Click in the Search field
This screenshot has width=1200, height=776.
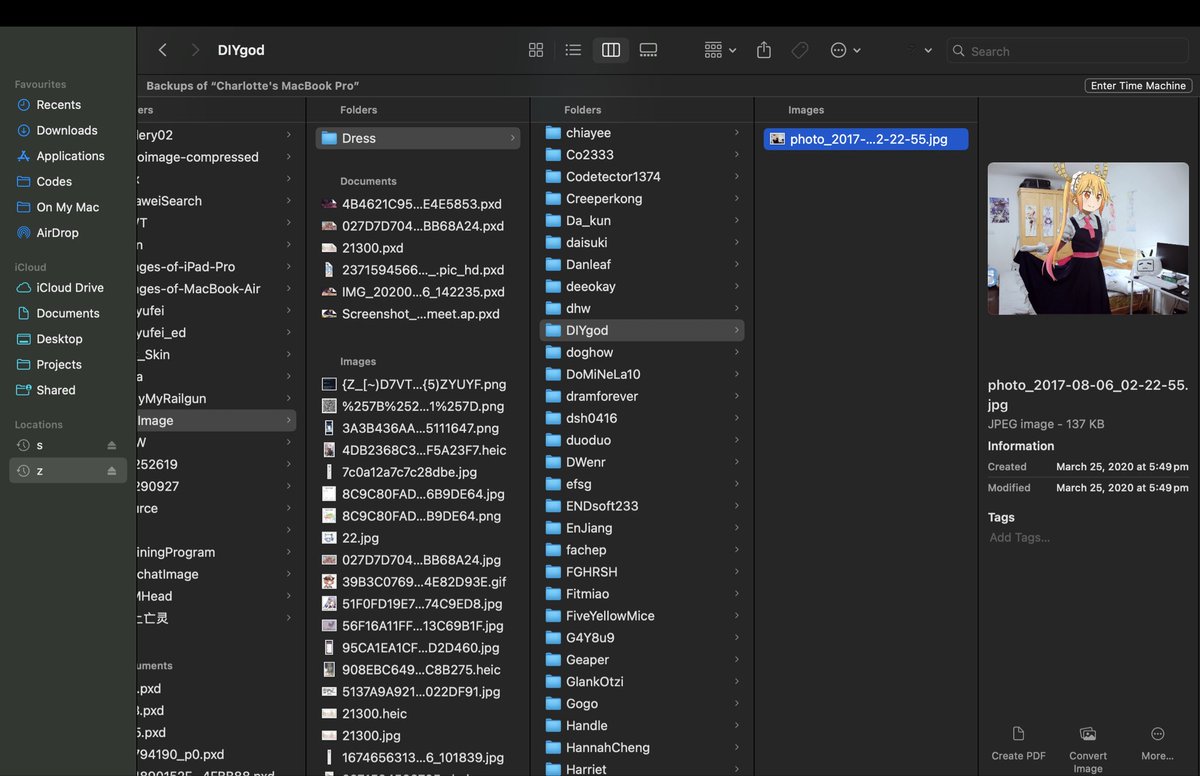1069,51
